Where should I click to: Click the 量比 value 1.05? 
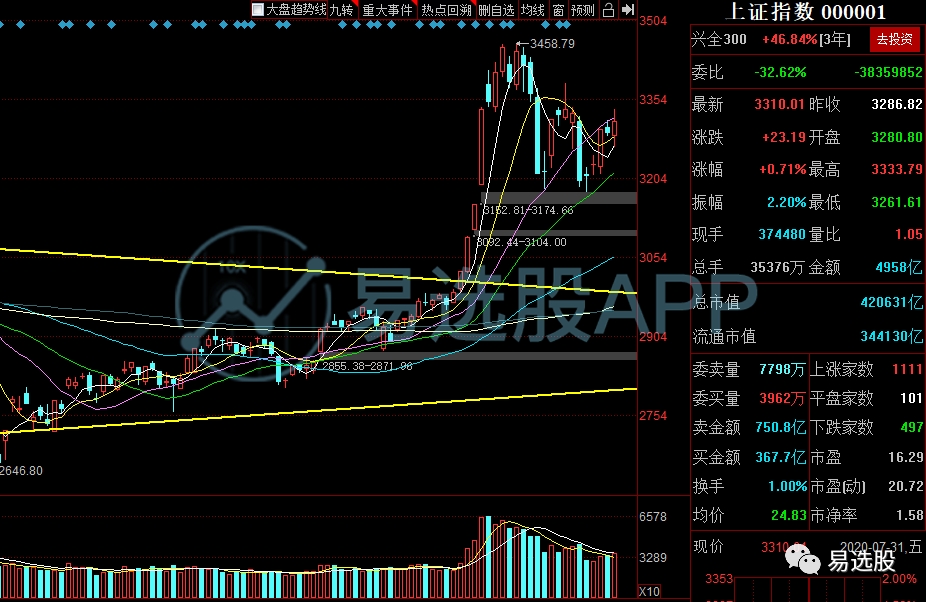pyautogui.click(x=908, y=235)
